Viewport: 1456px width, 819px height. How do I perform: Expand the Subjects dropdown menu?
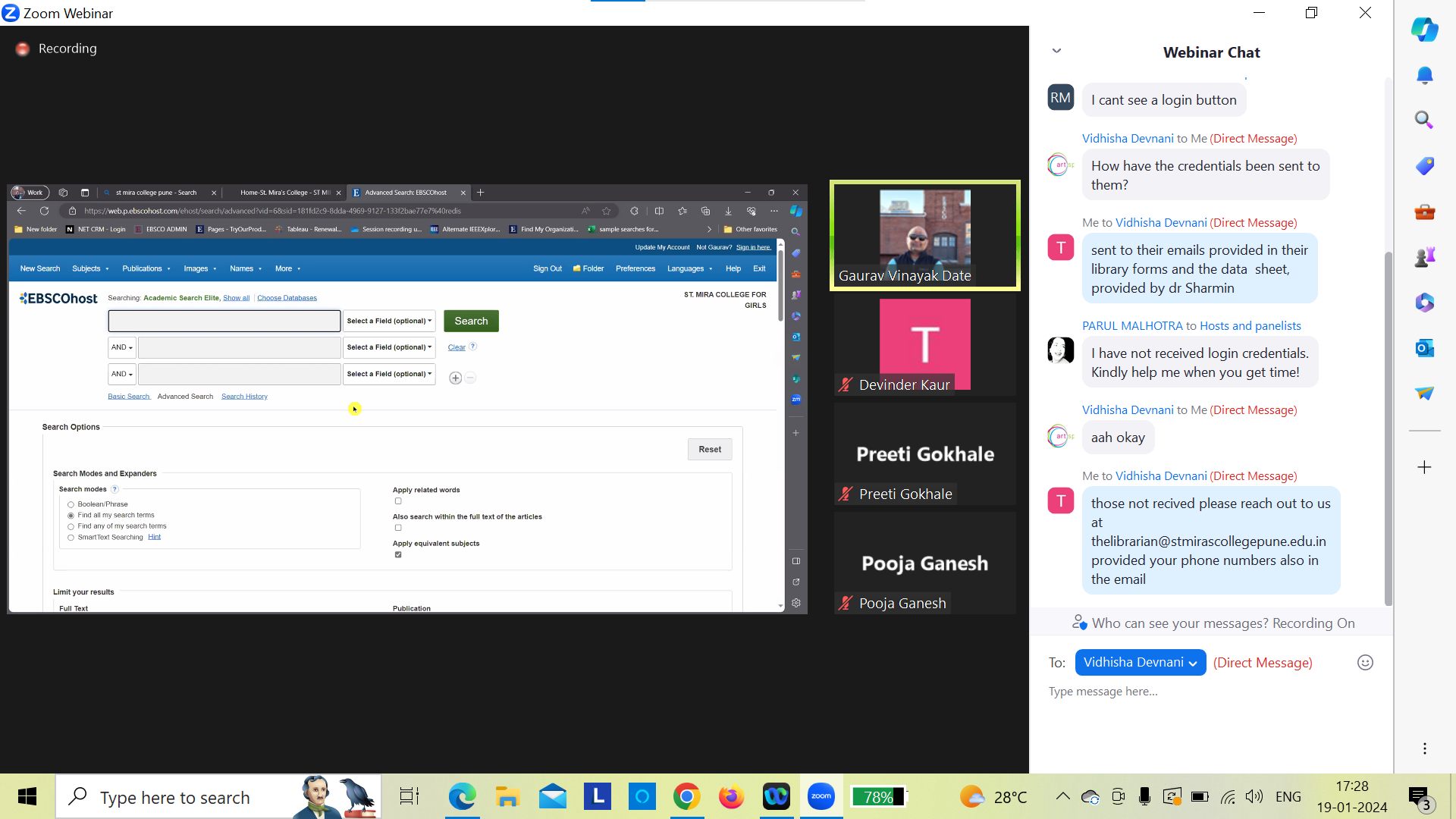pyautogui.click(x=89, y=267)
